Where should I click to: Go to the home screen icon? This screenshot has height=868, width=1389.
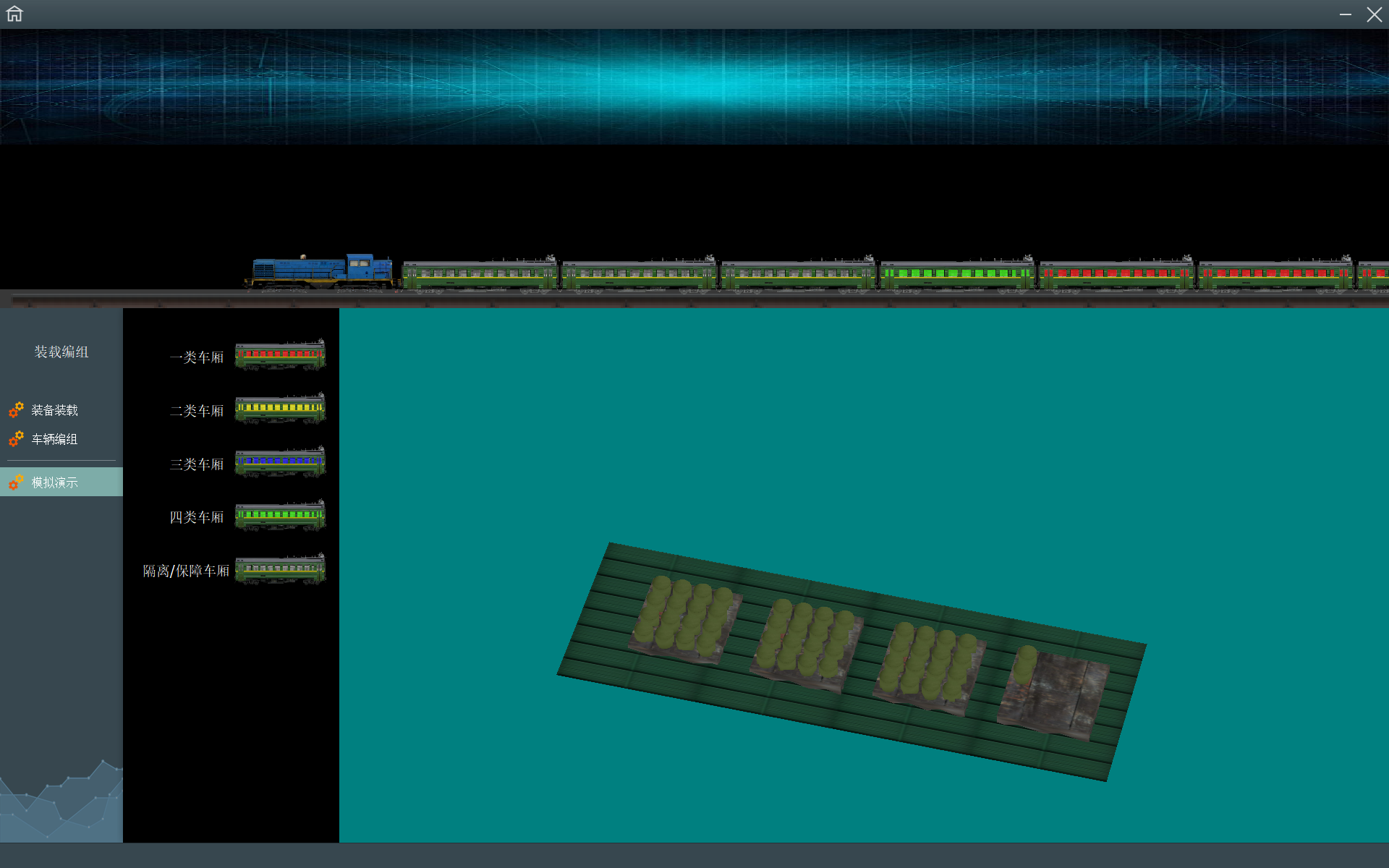pos(14,14)
